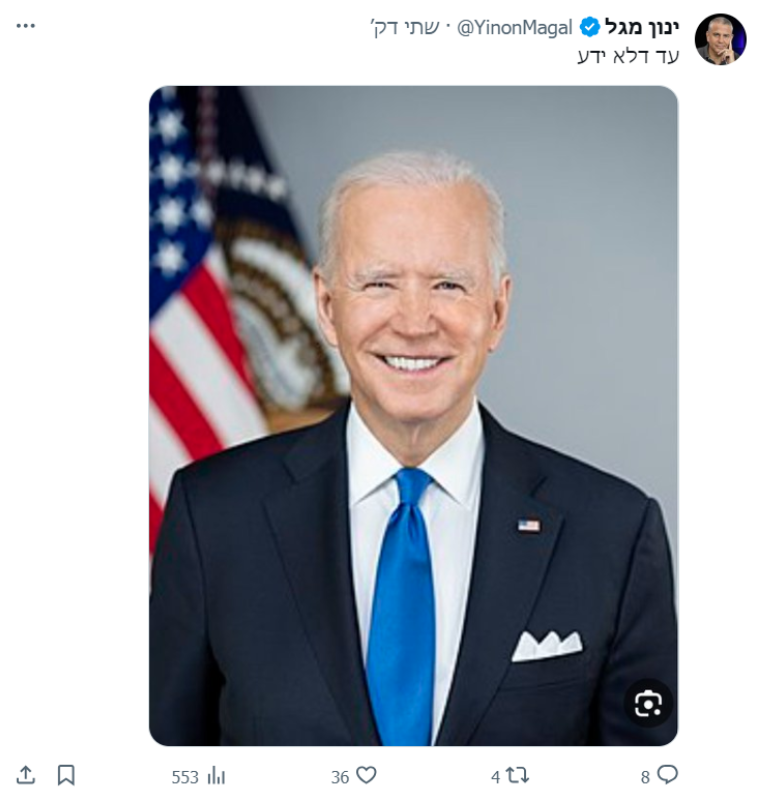Click the blue verified badge
Image resolution: width=757 pixels, height=795 pixels.
(x=590, y=27)
